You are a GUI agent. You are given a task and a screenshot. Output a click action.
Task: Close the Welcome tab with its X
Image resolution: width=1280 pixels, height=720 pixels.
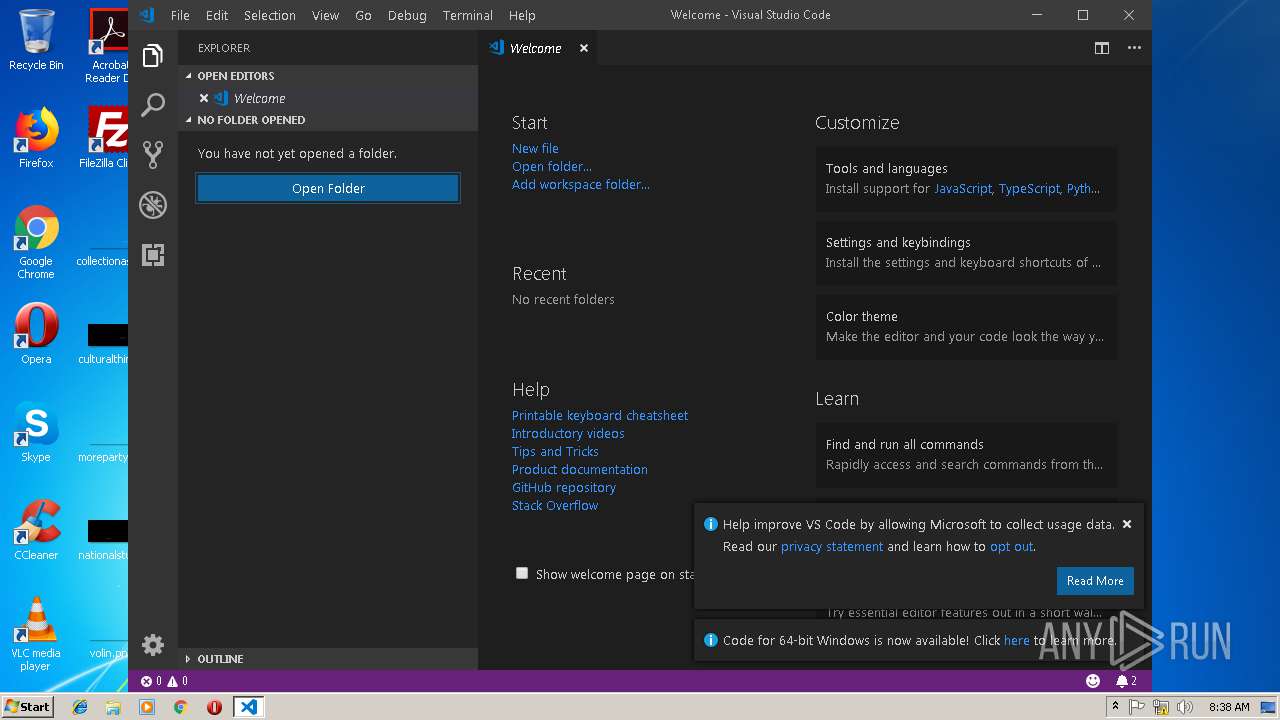click(584, 48)
